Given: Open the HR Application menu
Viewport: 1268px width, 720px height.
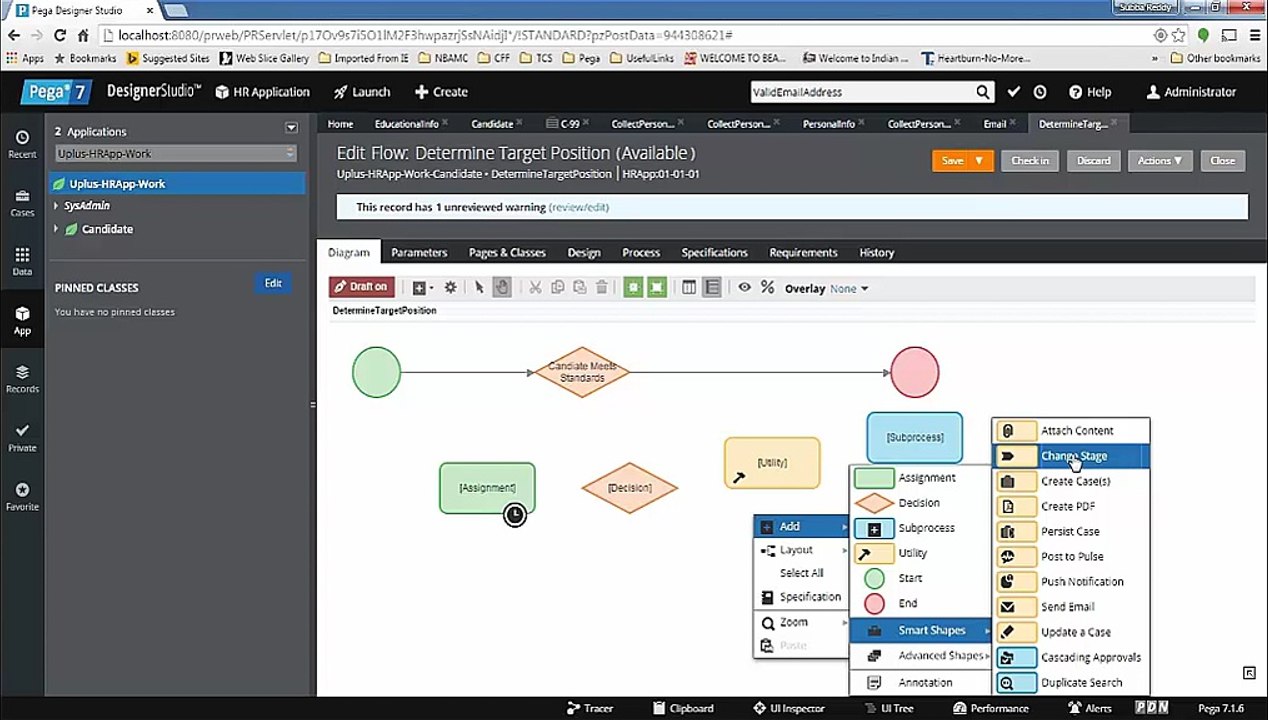Looking at the screenshot, I should (263, 92).
